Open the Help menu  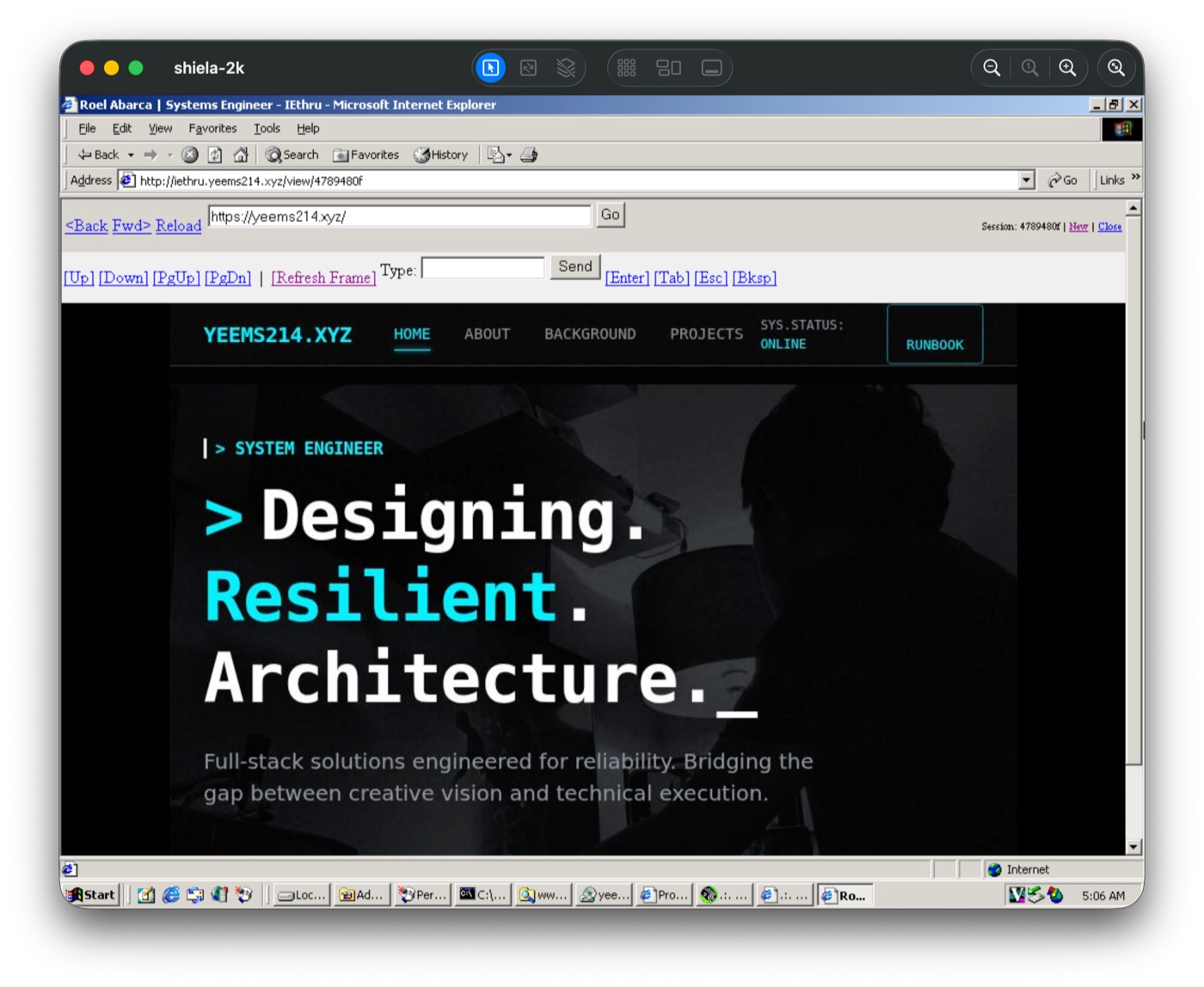[x=308, y=128]
